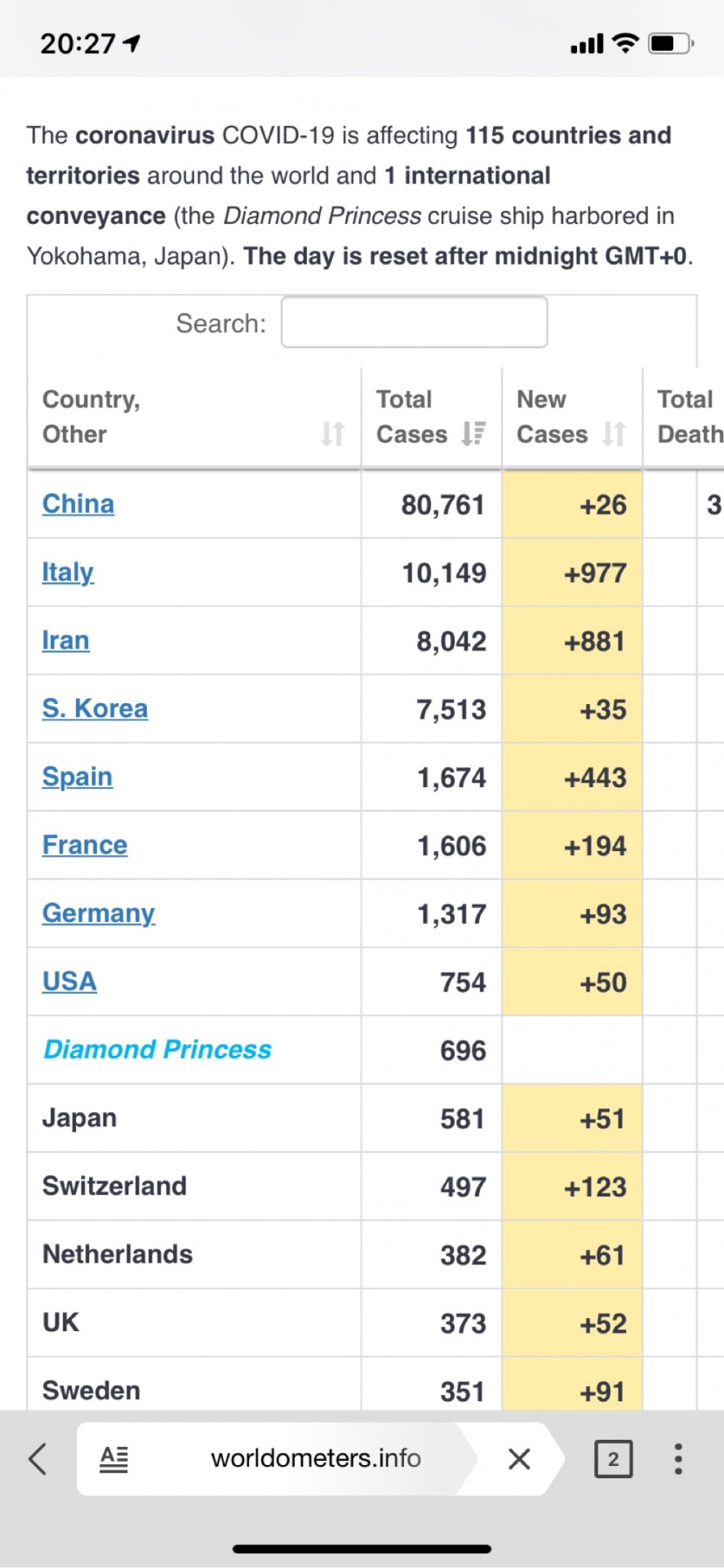Viewport: 724px width, 1568px height.
Task: Tap the worldometers.info address bar
Action: tap(316, 1459)
